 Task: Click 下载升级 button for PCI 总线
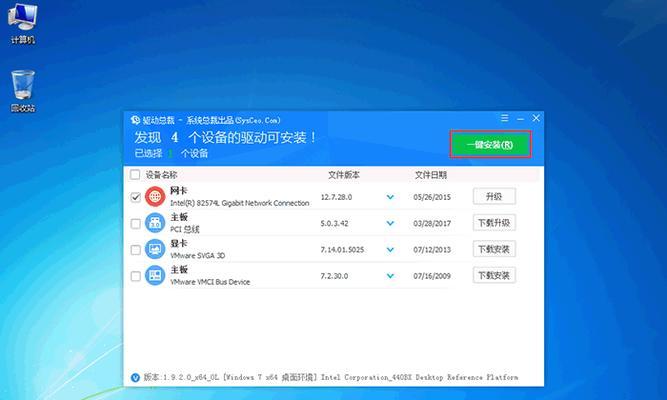(494, 223)
